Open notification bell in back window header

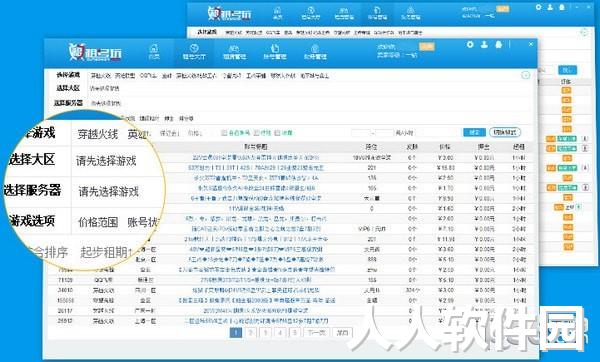click(562, 7)
